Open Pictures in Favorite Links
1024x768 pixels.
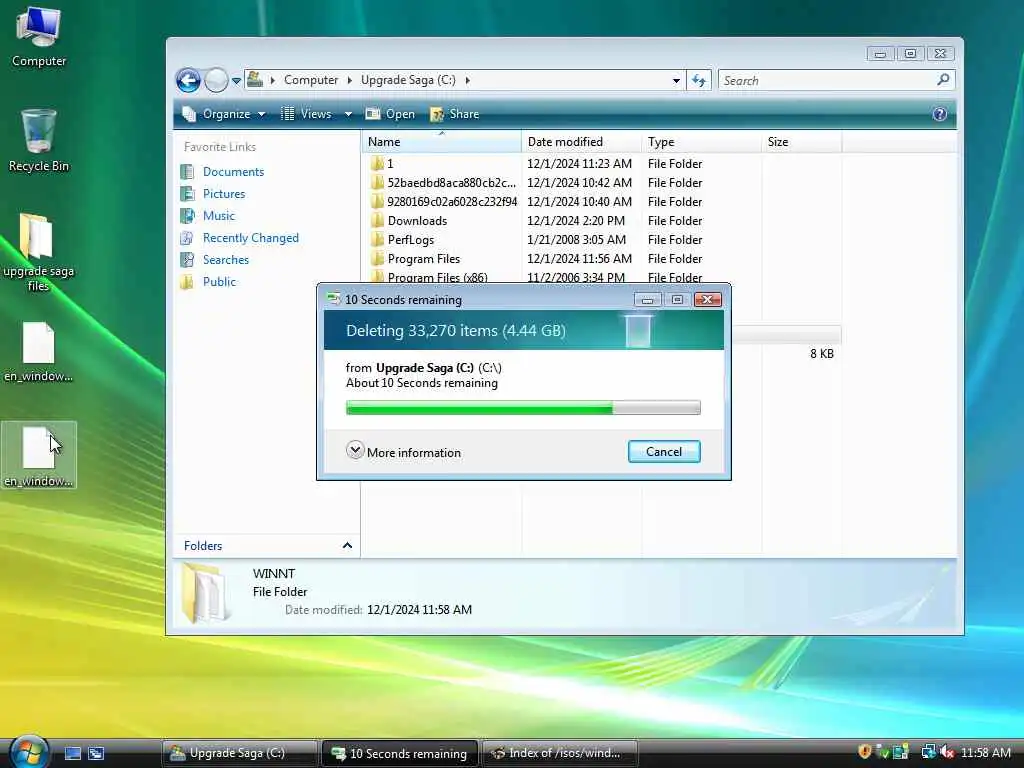click(224, 194)
